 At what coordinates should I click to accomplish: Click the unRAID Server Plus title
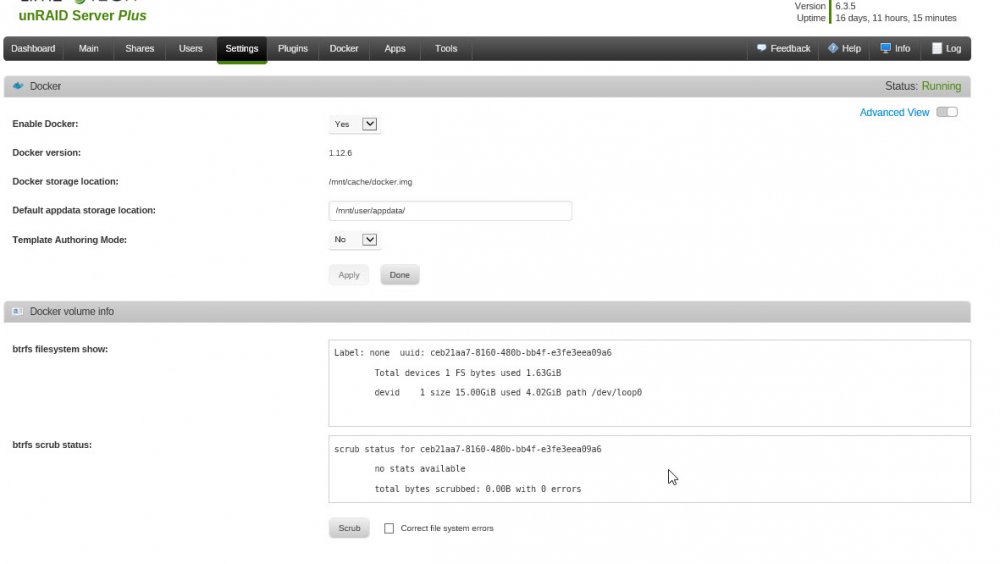pyautogui.click(x=82, y=15)
